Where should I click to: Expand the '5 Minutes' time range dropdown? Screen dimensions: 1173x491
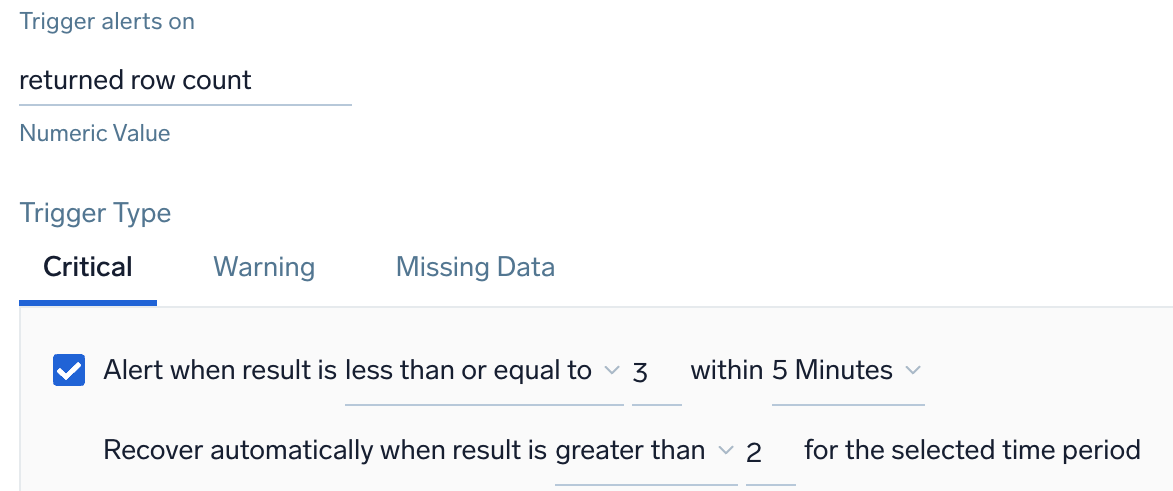pos(833,371)
